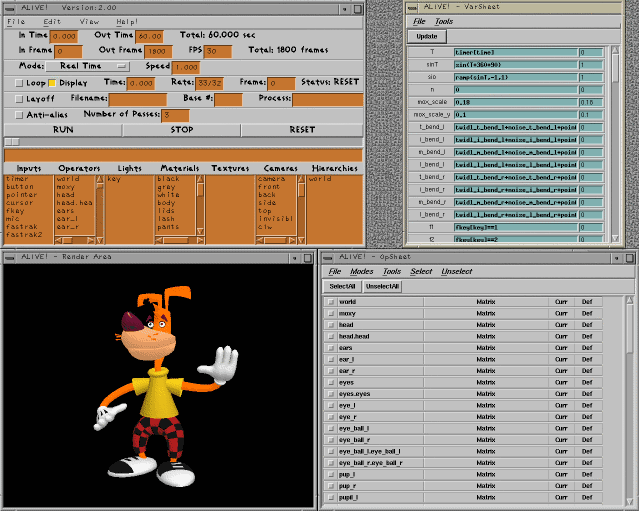Click the Update button in VarSheet

coord(421,36)
